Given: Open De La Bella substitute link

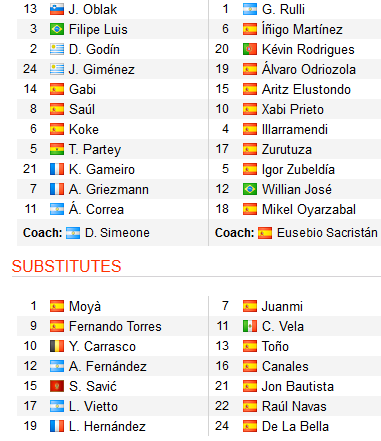Looking at the screenshot, I should coord(295,426).
